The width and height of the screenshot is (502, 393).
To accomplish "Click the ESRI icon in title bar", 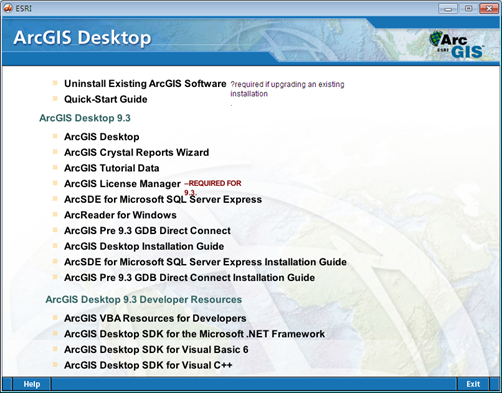I will coord(8,8).
